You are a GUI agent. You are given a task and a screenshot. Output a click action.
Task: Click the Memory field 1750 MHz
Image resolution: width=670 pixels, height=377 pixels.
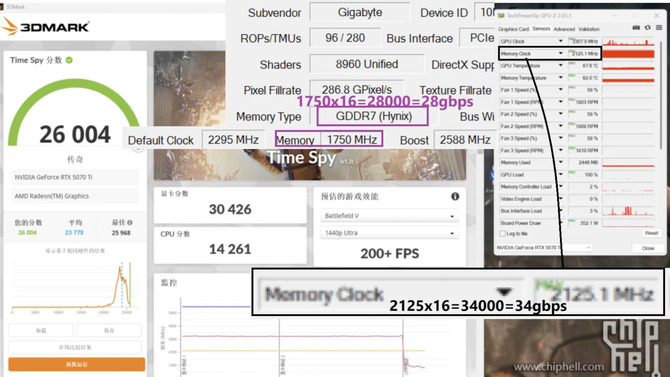pos(351,140)
